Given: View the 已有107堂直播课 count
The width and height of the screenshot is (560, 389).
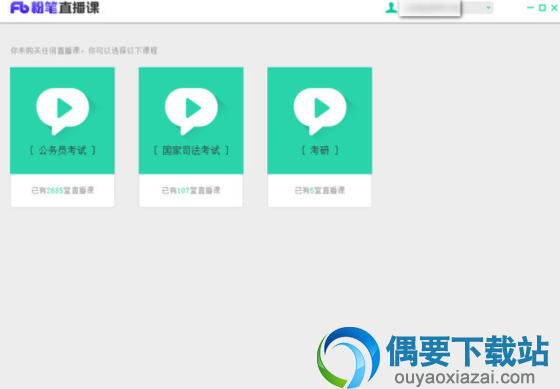Looking at the screenshot, I should coord(191,190).
